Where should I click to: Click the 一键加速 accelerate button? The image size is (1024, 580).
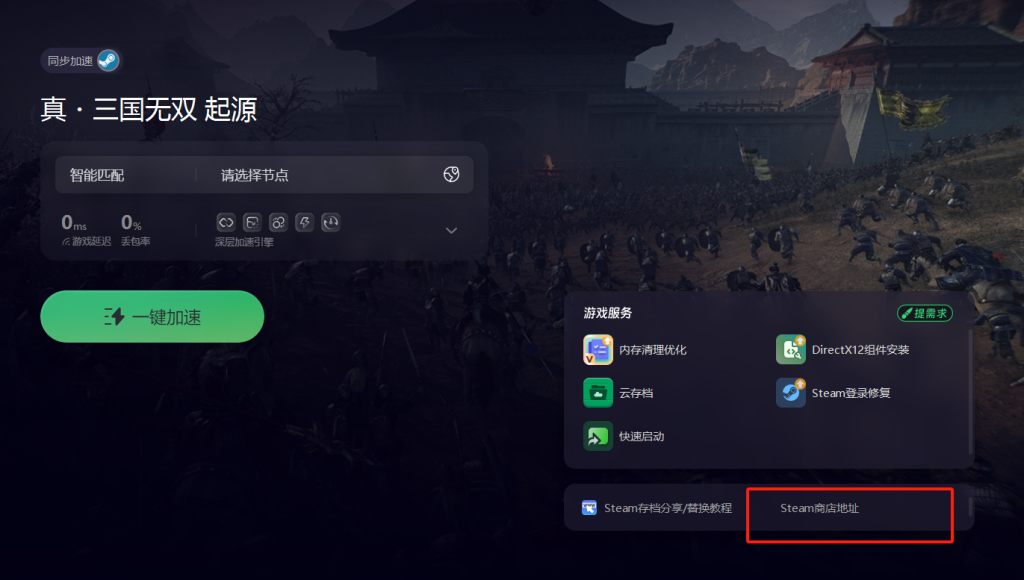click(152, 317)
